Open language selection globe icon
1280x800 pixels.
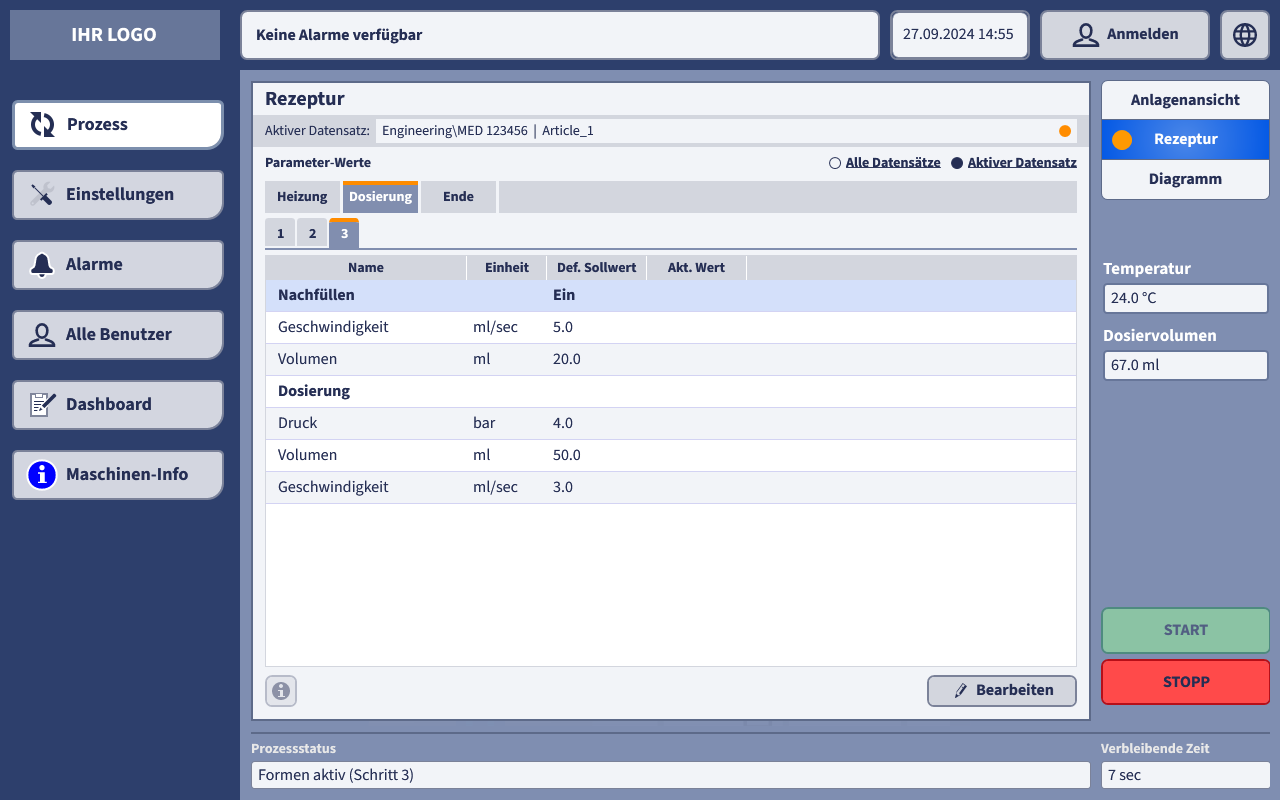[1245, 35]
